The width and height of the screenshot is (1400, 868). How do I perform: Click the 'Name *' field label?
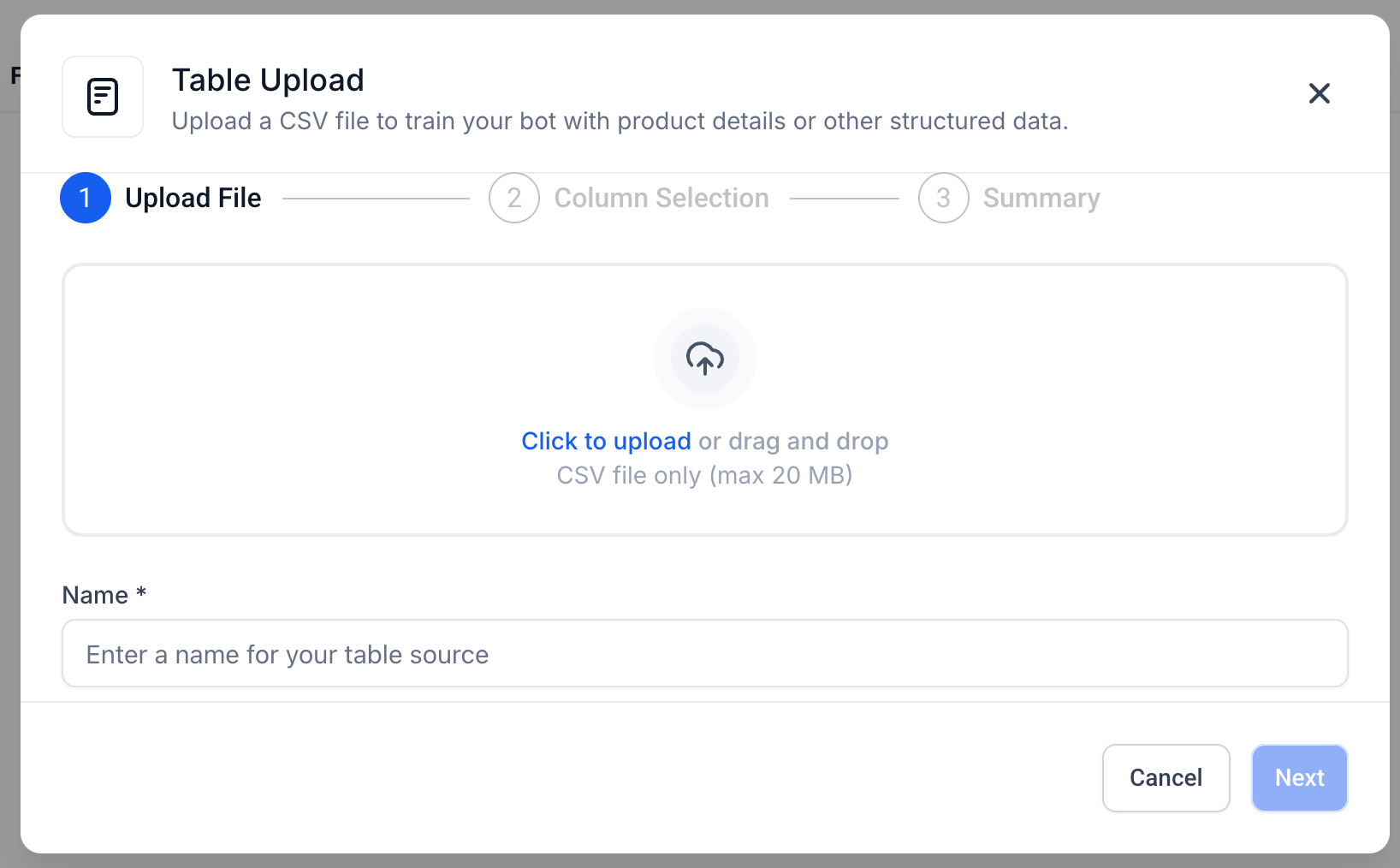tap(104, 595)
